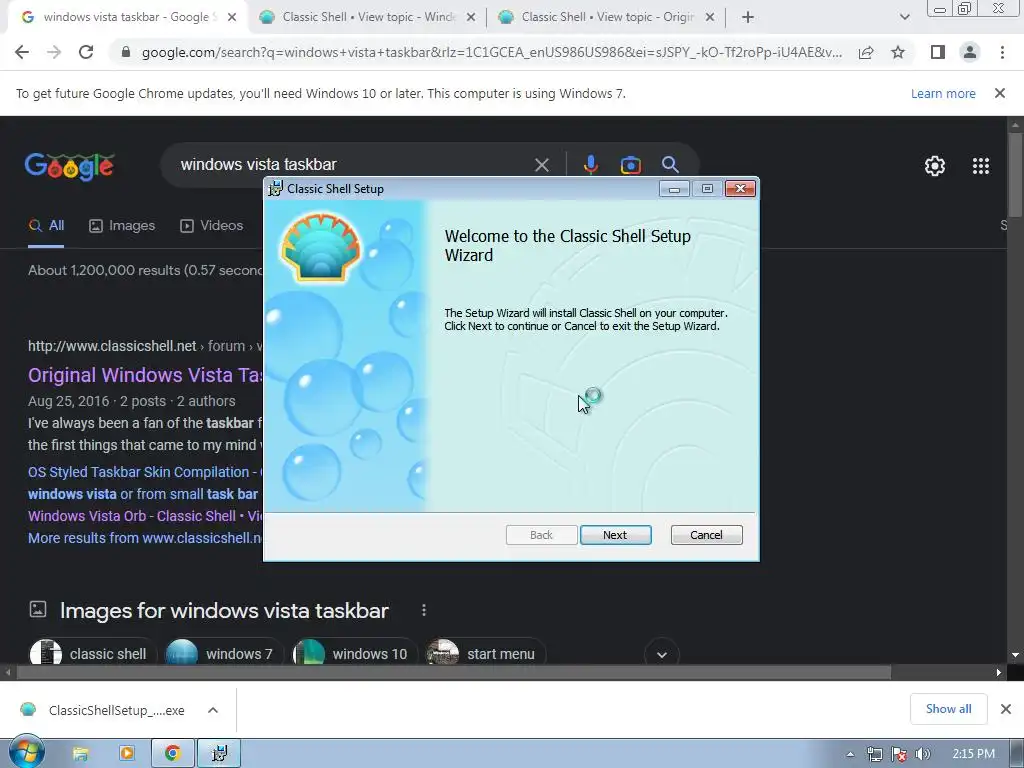Click More results from www.classicshell.net
Image resolution: width=1024 pixels, height=768 pixels.
coord(144,538)
